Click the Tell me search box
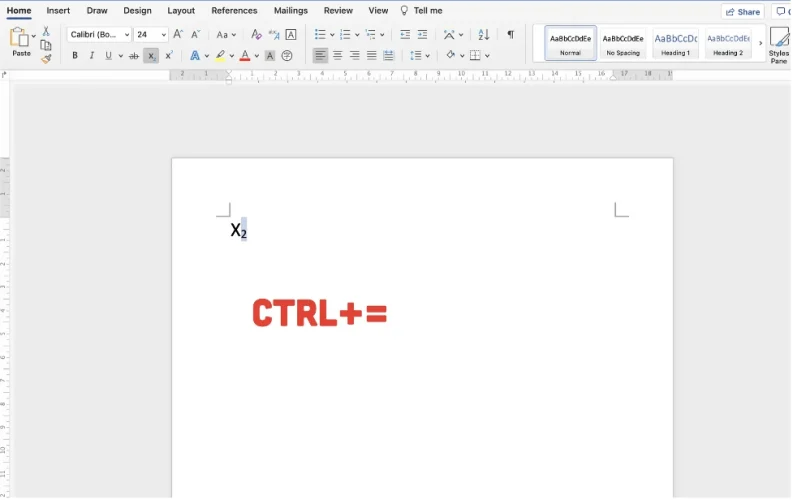 [x=421, y=11]
